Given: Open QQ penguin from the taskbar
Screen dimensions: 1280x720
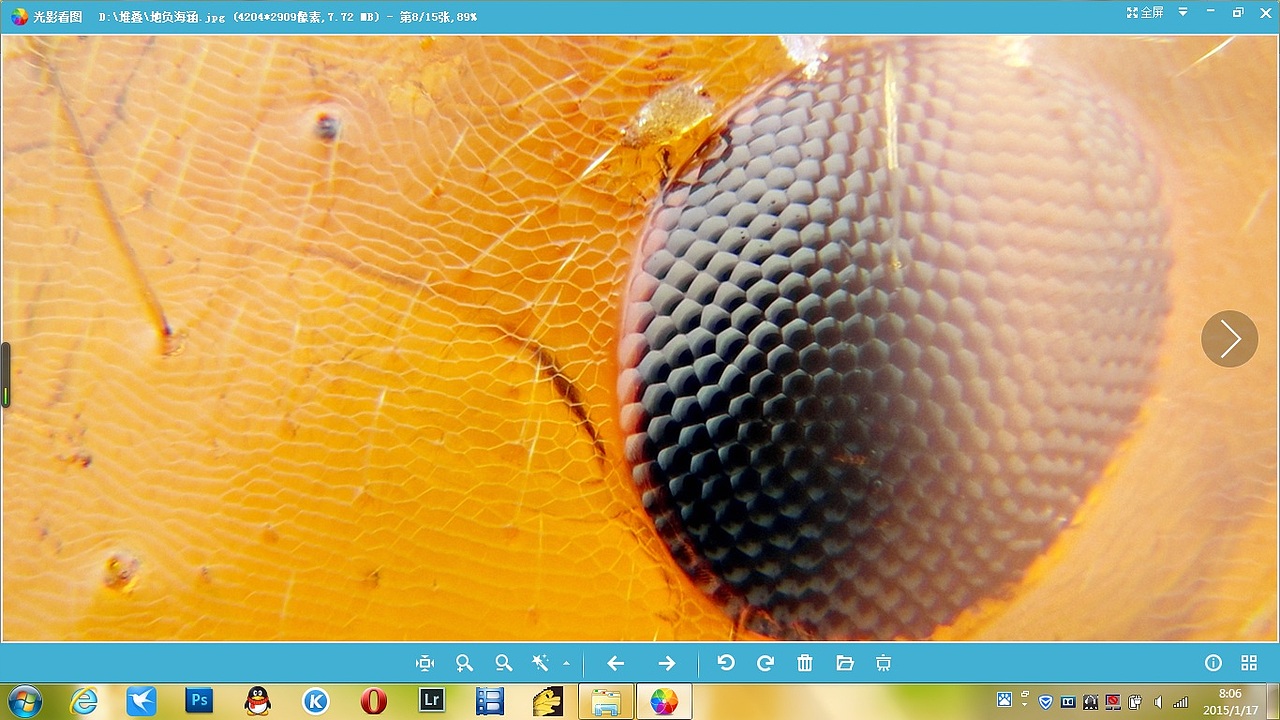Looking at the screenshot, I should pos(258,701).
